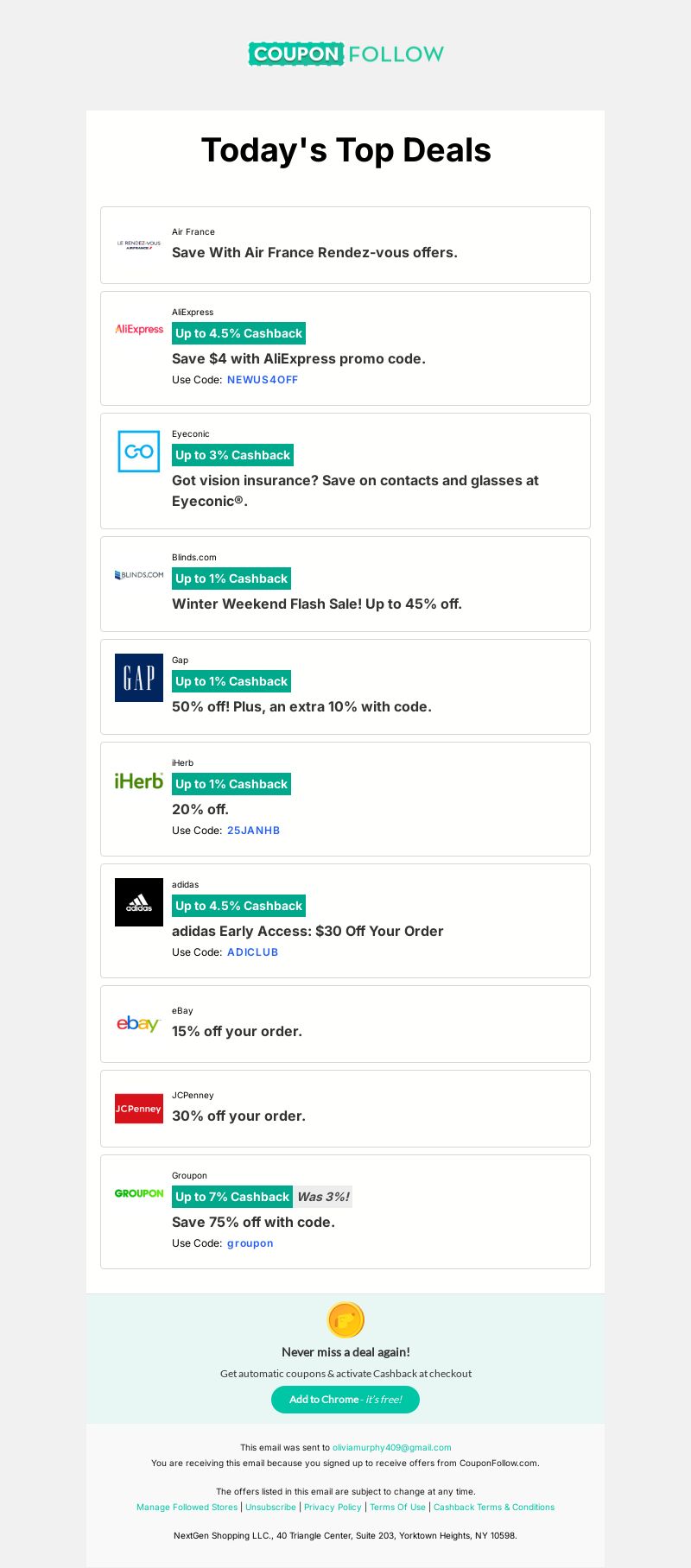
Task: Open the Gap store logo
Action: 139,678
